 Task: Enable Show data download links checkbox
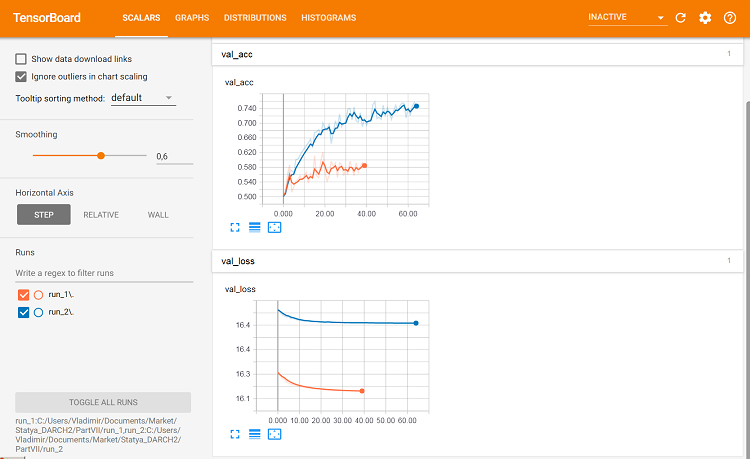point(21,59)
